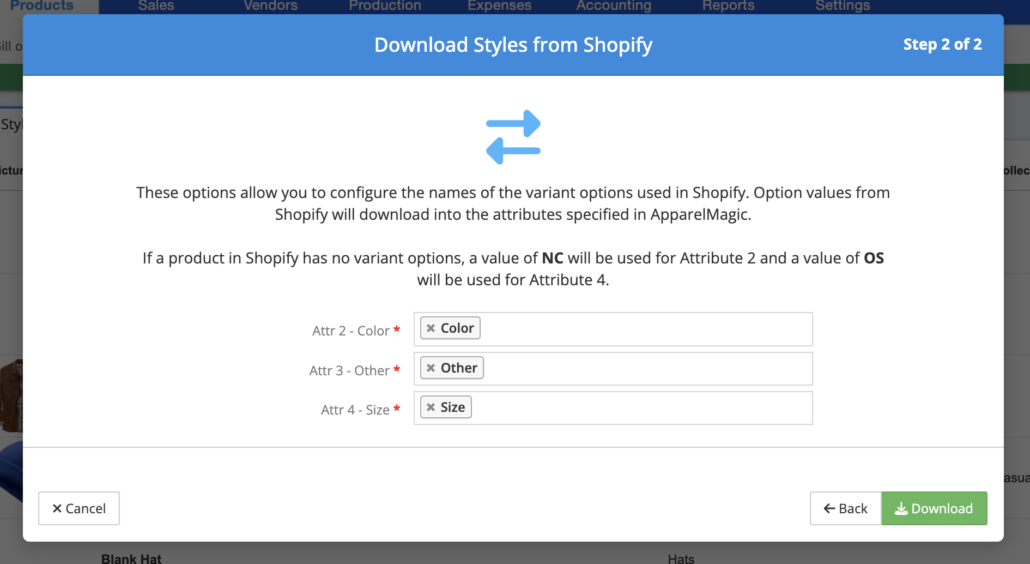Click the Step 2 of 2 label
This screenshot has height=564, width=1030.
click(942, 45)
